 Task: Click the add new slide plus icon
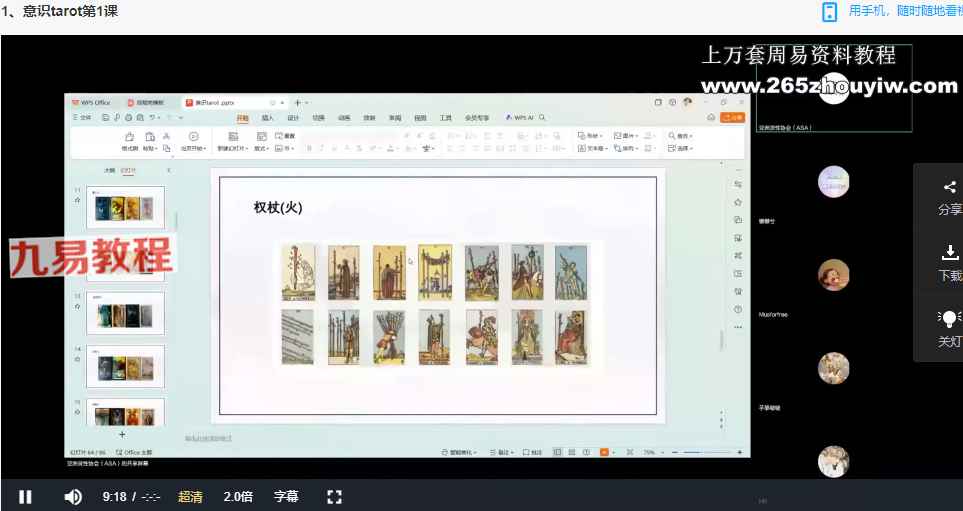(x=122, y=435)
